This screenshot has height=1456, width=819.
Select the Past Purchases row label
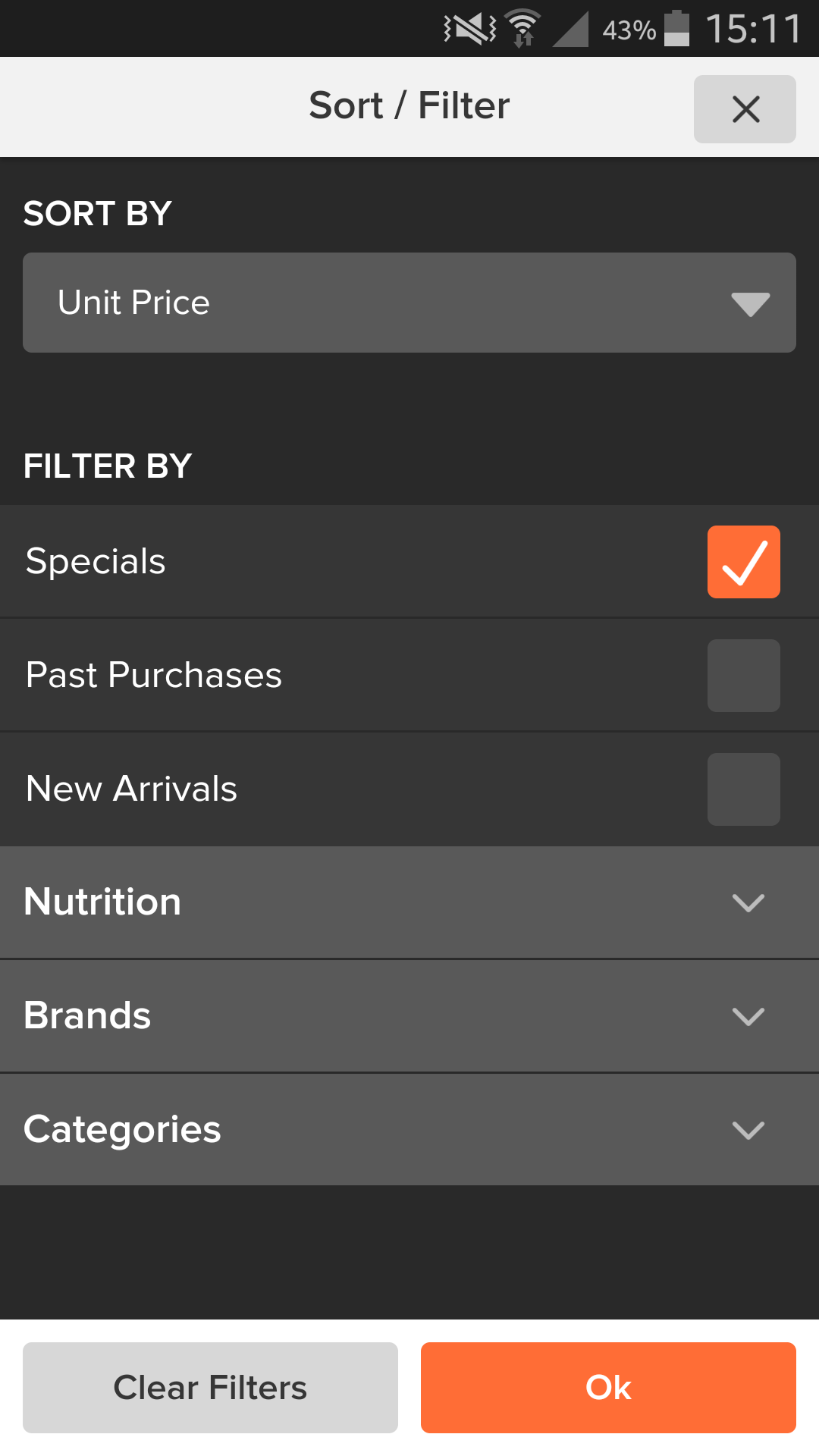pyautogui.click(x=154, y=676)
